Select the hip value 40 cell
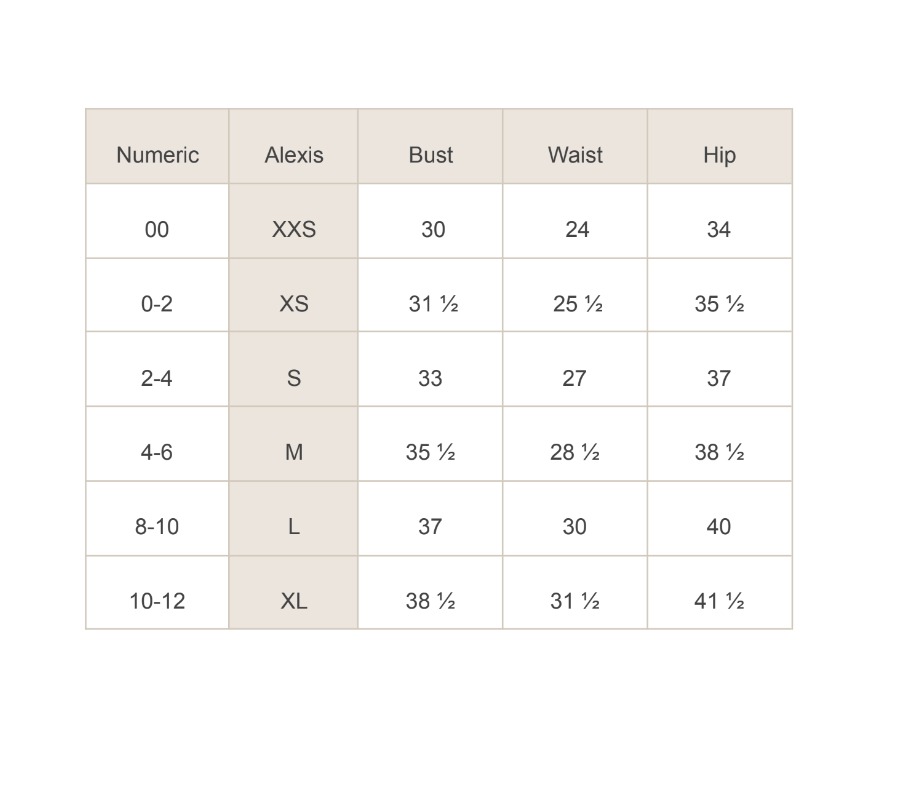 click(x=719, y=526)
